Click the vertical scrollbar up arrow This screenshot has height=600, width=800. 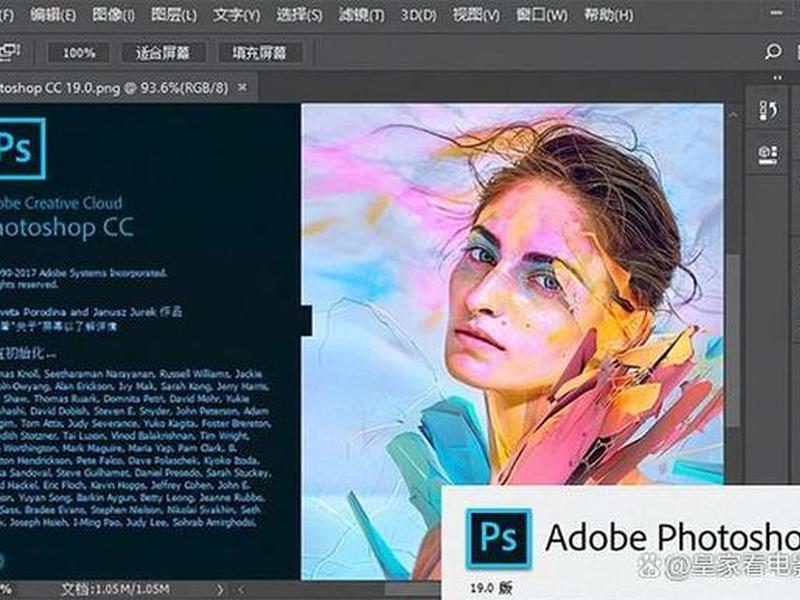pyautogui.click(x=733, y=115)
